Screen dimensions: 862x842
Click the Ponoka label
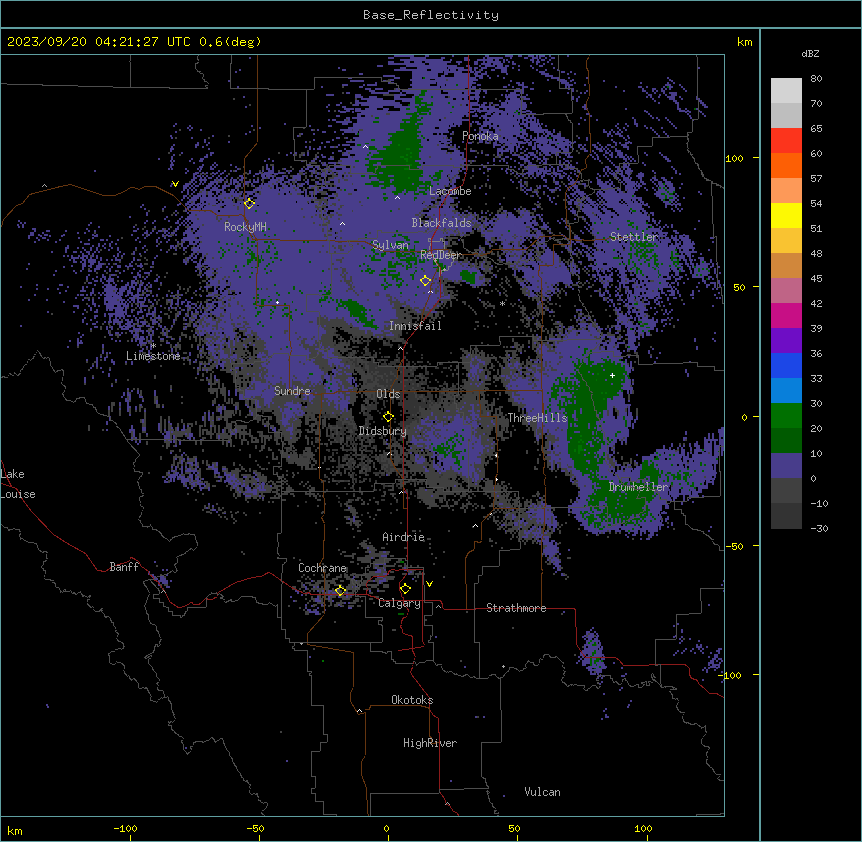click(x=480, y=136)
